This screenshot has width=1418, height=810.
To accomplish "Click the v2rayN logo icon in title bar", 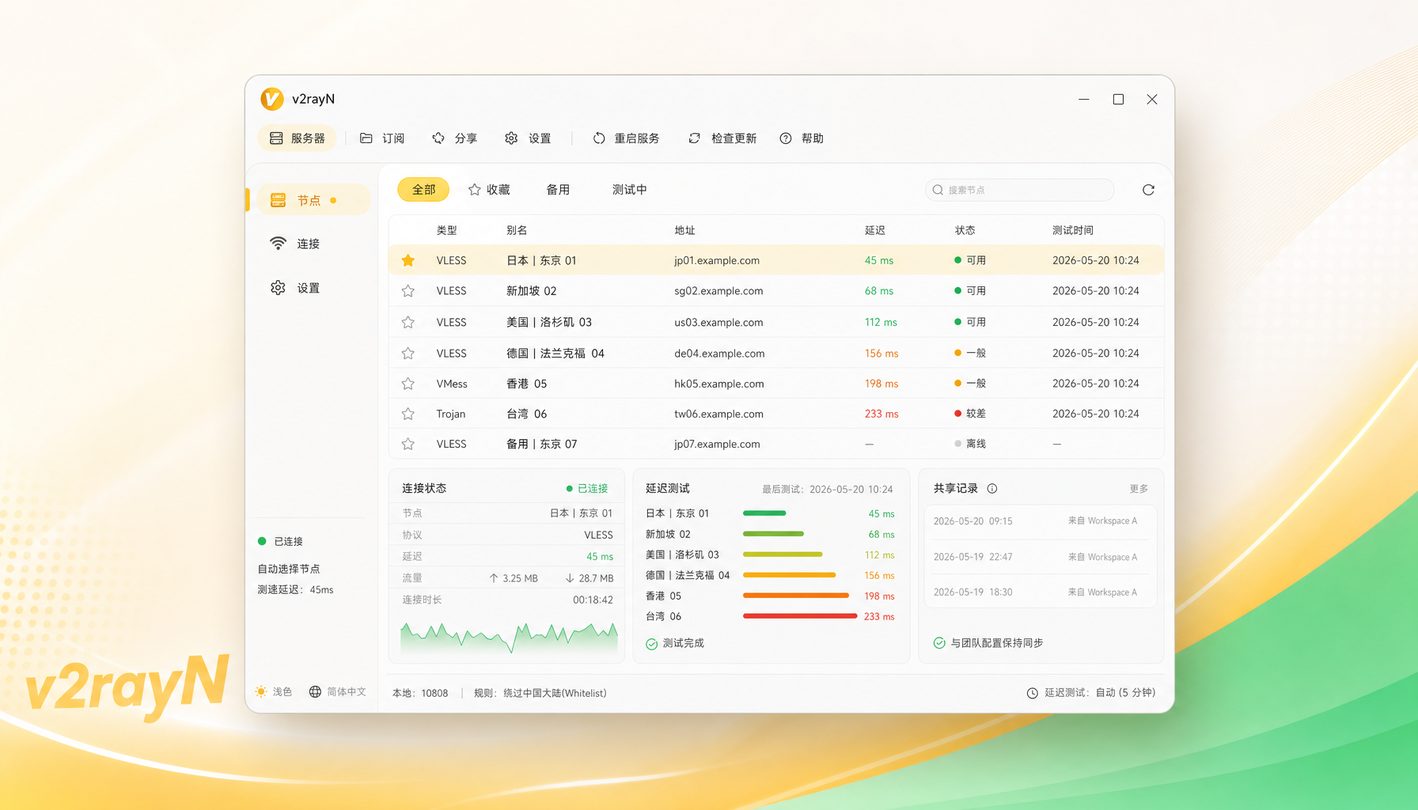I will [x=271, y=99].
